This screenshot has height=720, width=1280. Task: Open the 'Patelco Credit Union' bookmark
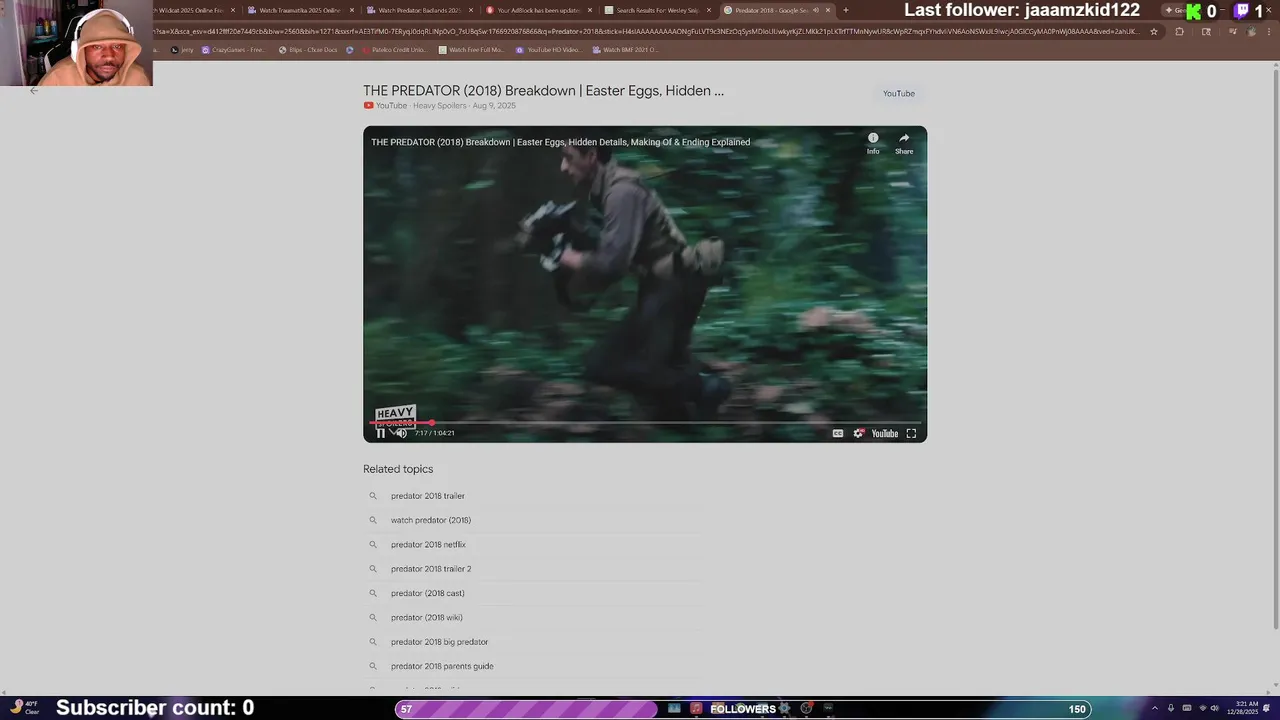[395, 50]
